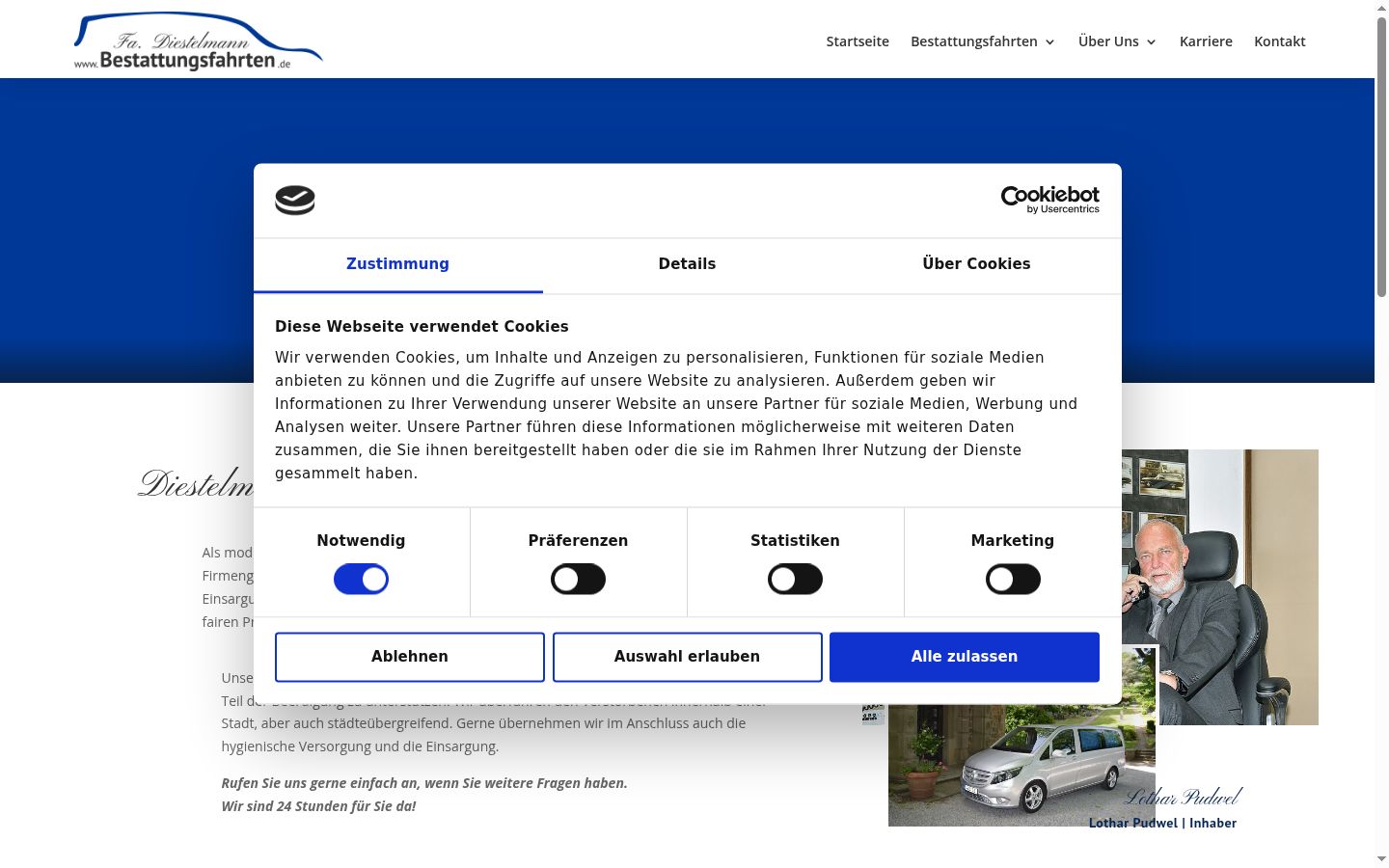Viewport: 1389px width, 868px height.
Task: Click the page vertical scrollbar thumb
Action: click(1381, 157)
